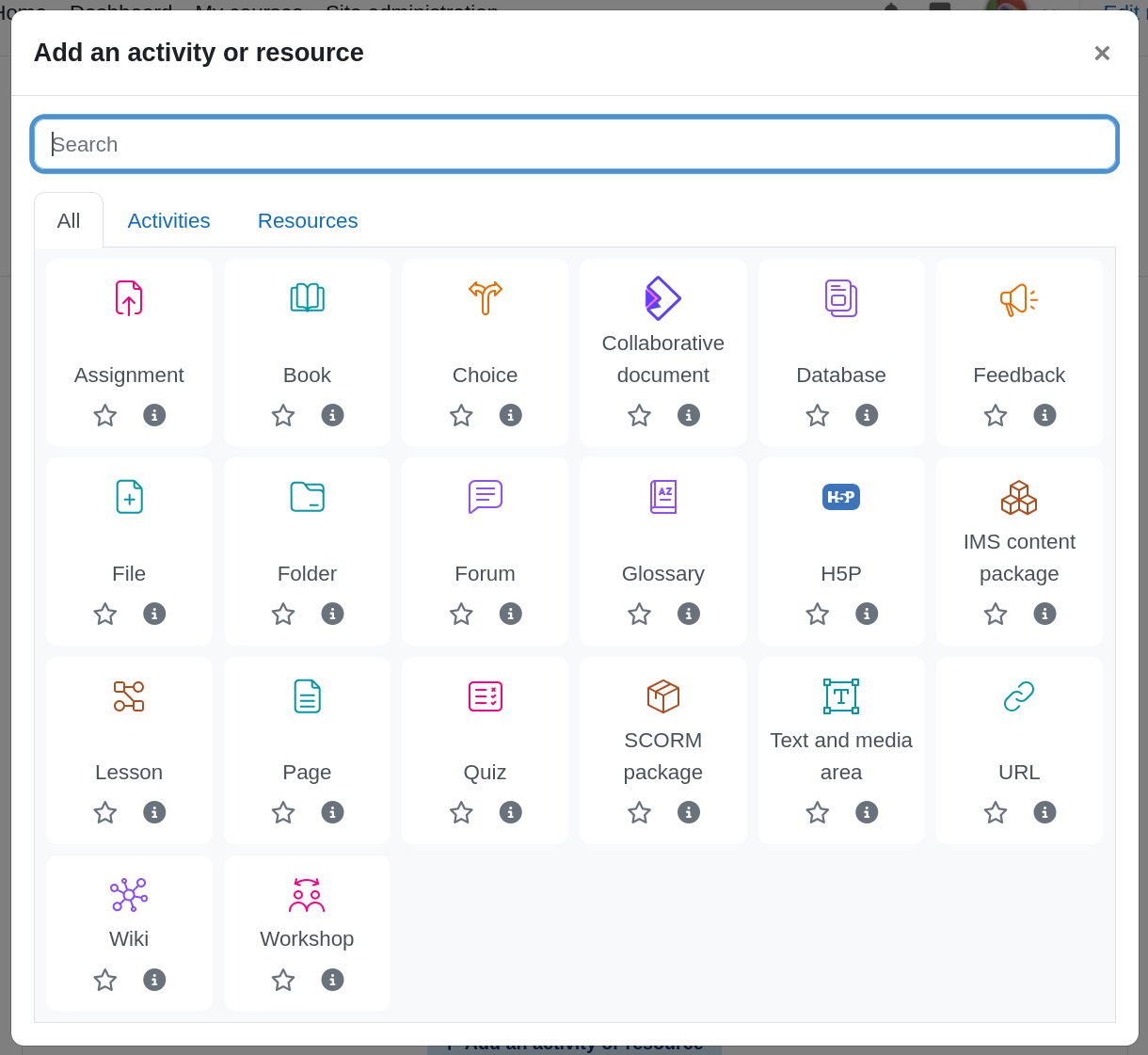Show info about the Lesson activity
The height and width of the screenshot is (1055, 1148).
[x=154, y=812]
